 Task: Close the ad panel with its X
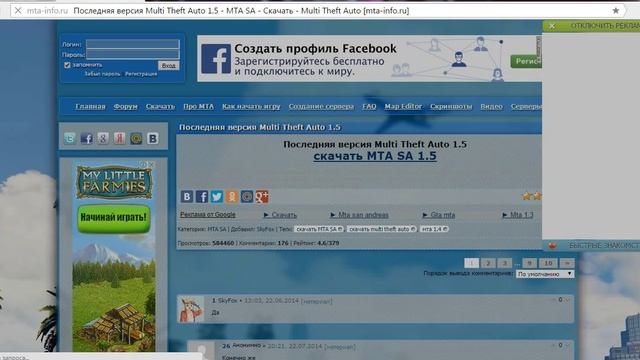click(x=552, y=26)
